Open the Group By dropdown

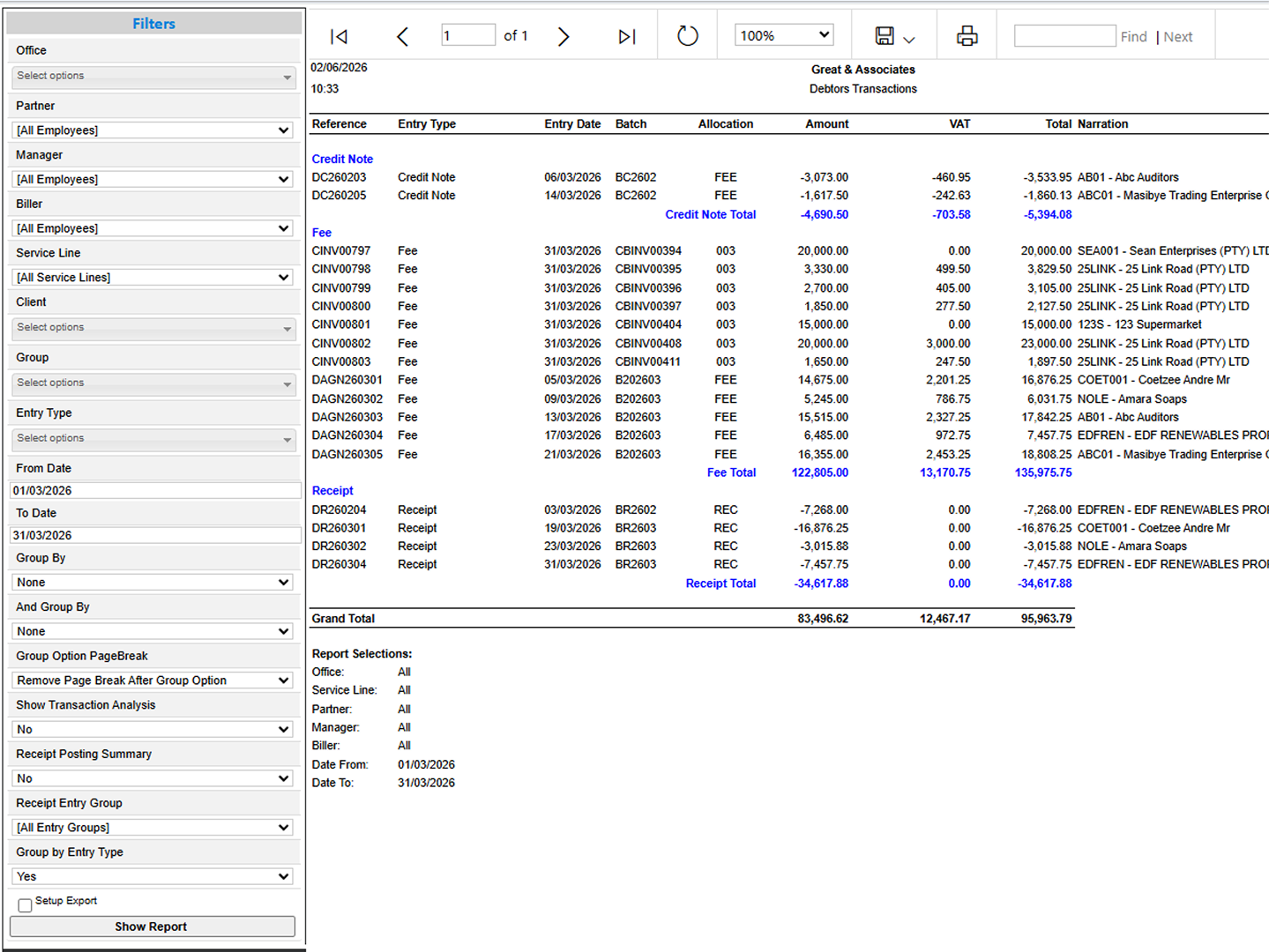153,583
